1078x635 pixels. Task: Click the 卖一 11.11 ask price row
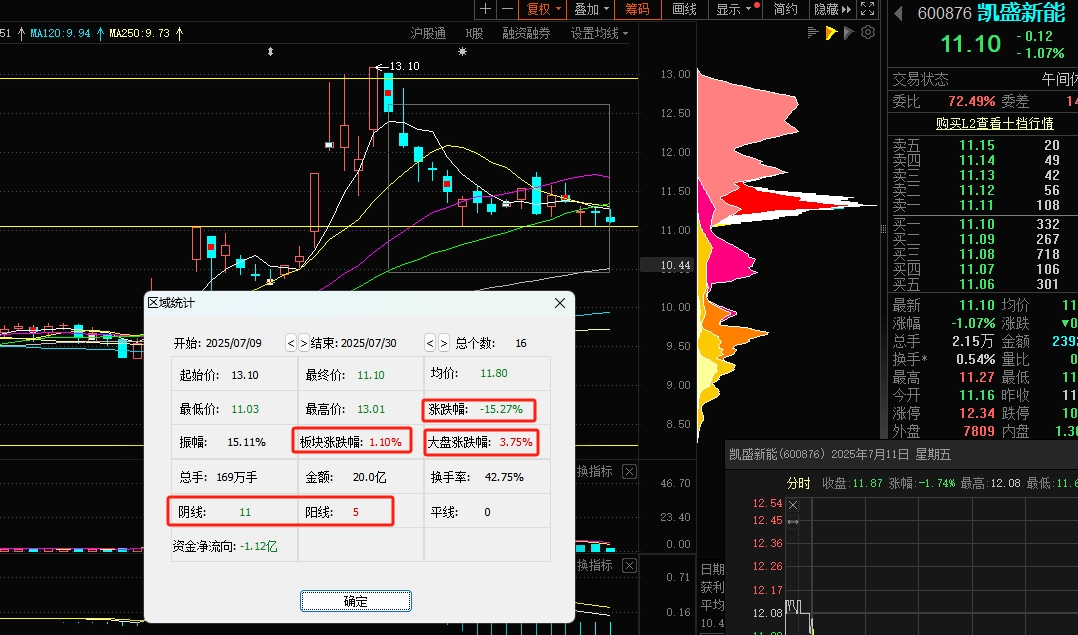(x=984, y=205)
